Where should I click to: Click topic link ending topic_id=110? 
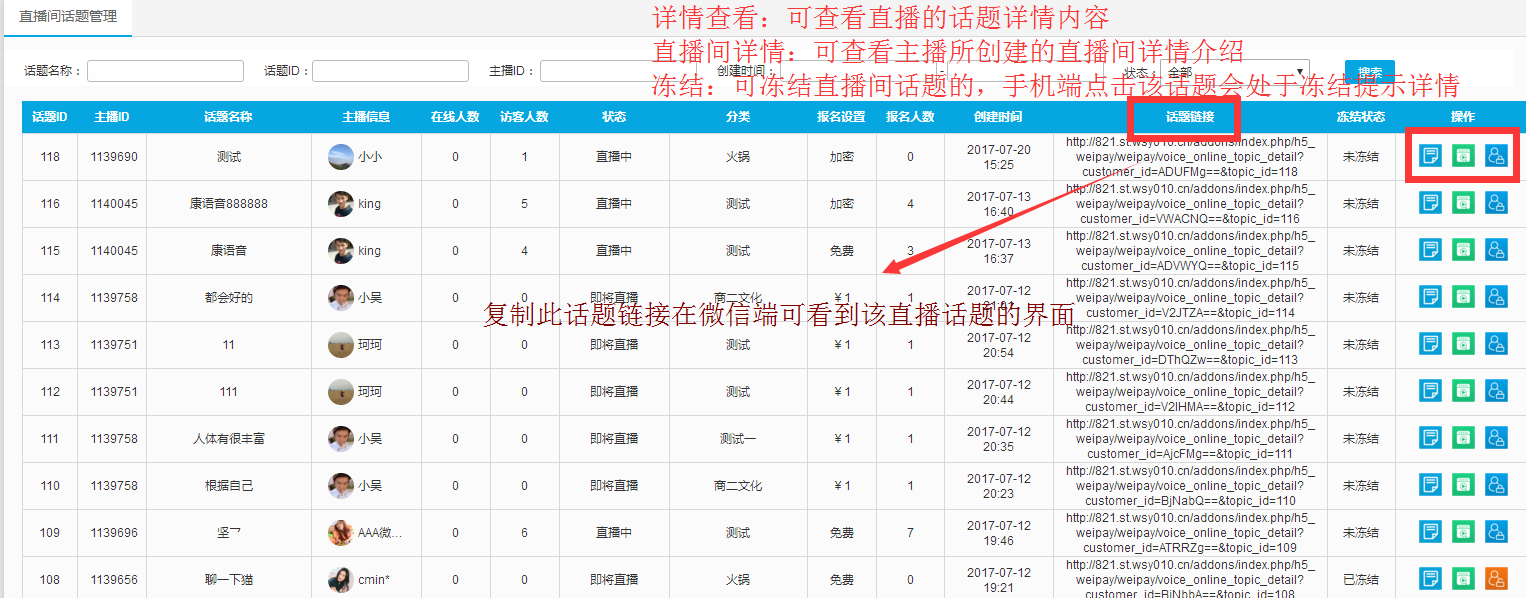(x=1190, y=485)
